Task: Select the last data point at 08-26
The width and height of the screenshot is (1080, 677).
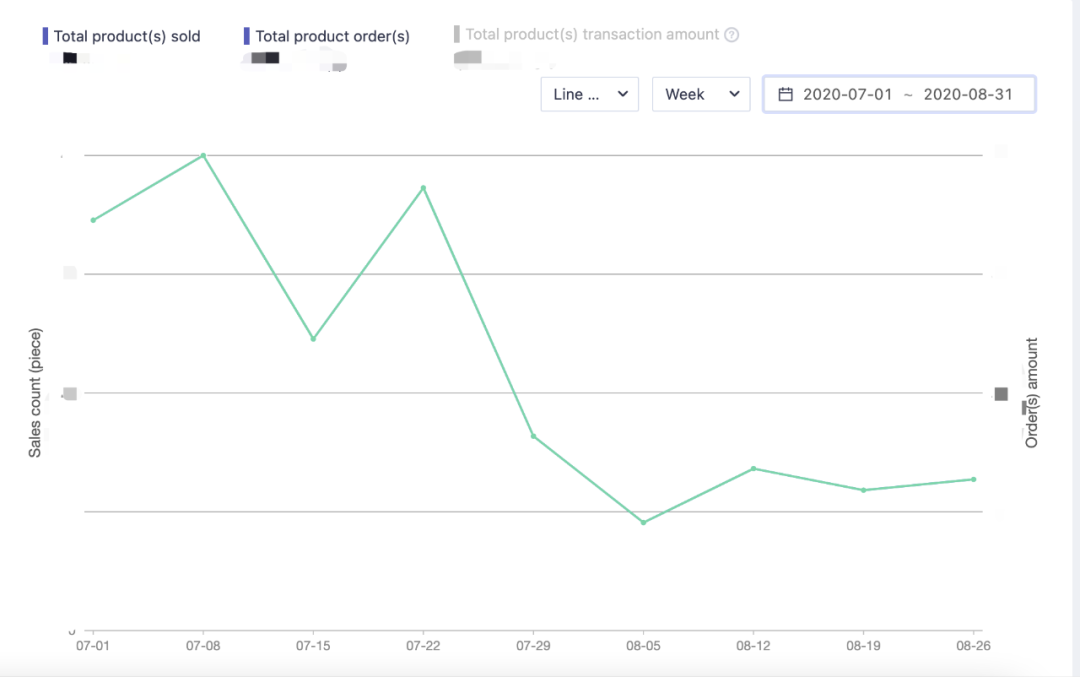Action: (973, 479)
